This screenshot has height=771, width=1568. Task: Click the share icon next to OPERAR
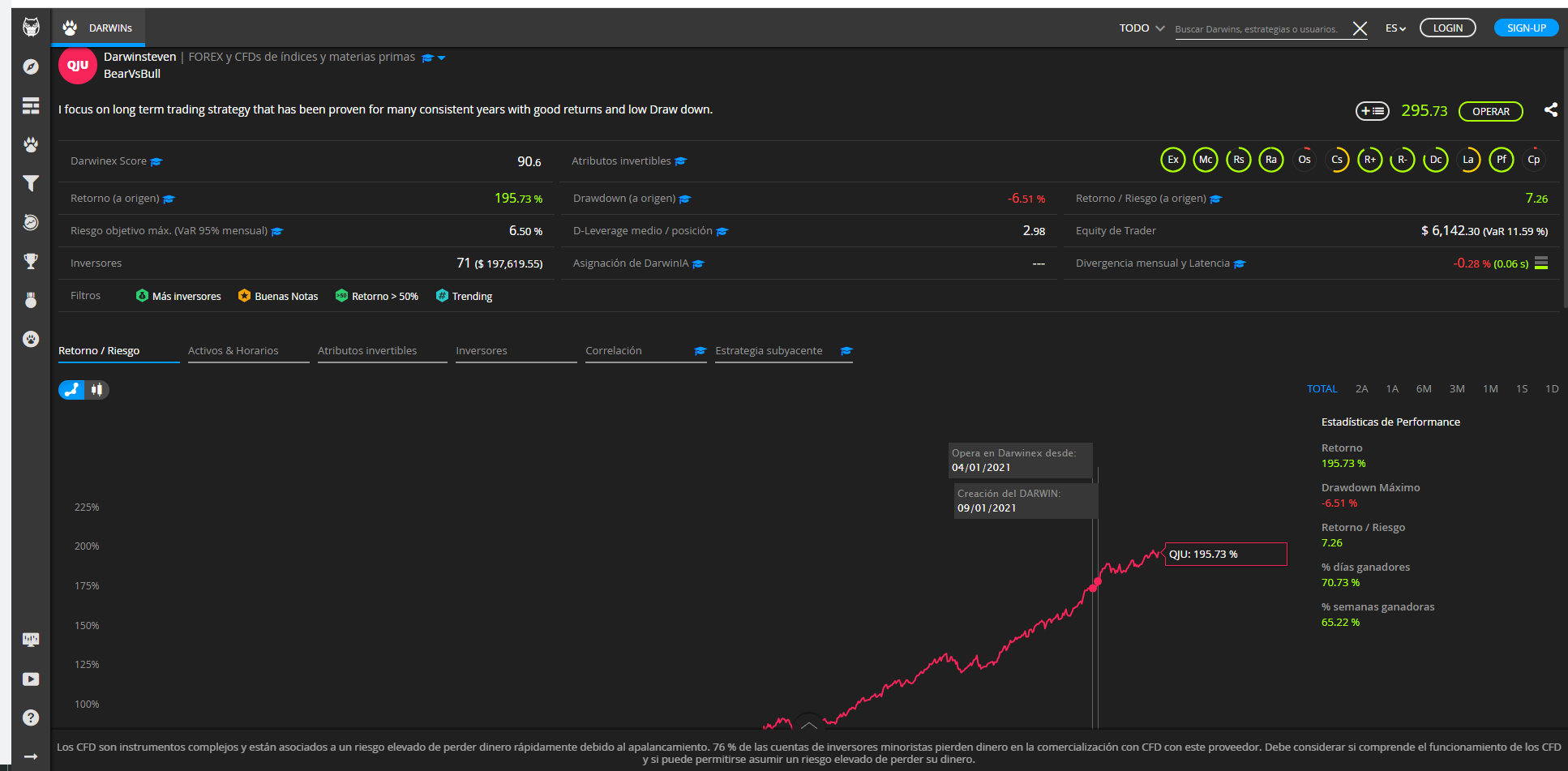pyautogui.click(x=1550, y=110)
